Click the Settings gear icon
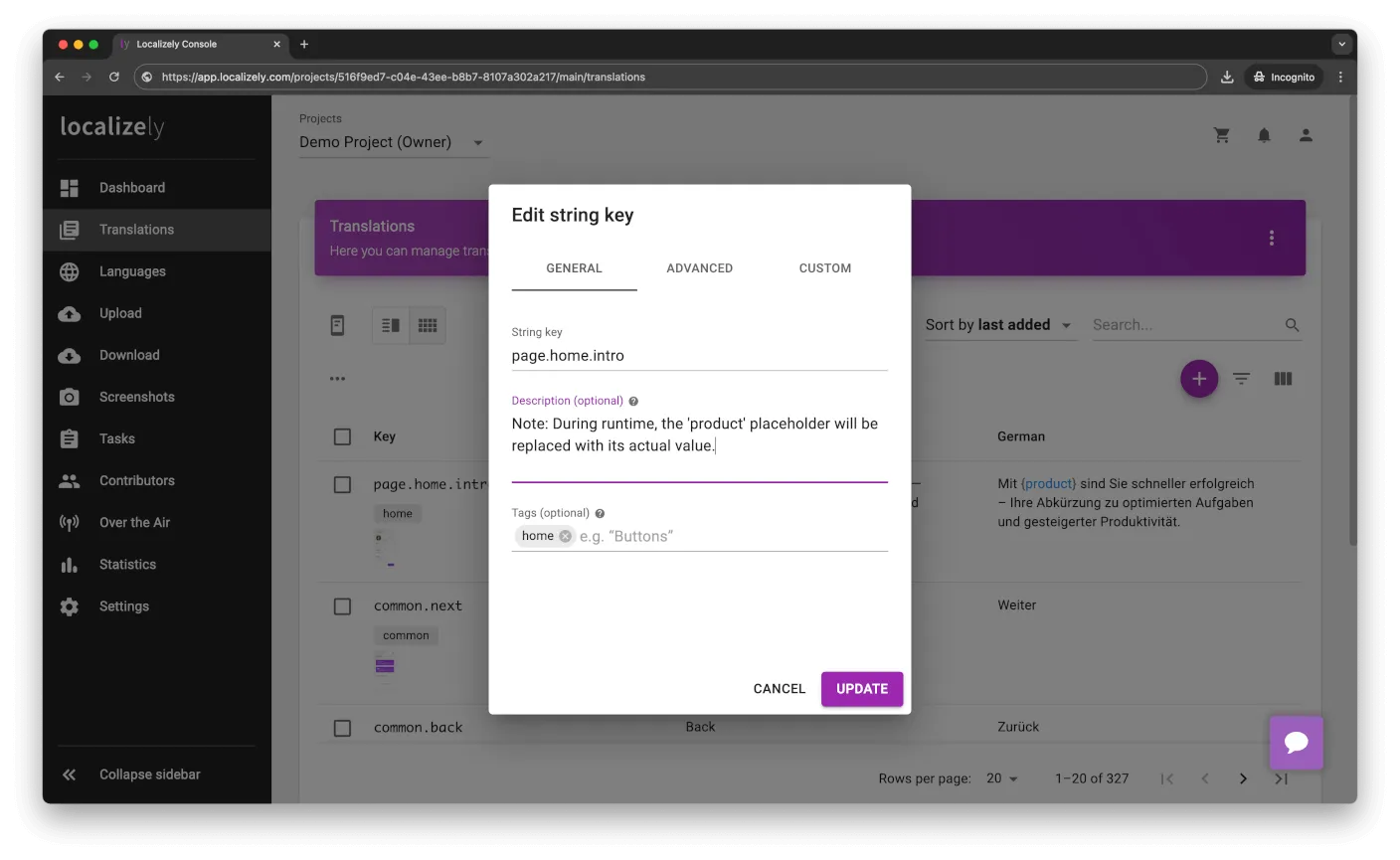Image resolution: width=1400 pixels, height=860 pixels. (x=69, y=606)
